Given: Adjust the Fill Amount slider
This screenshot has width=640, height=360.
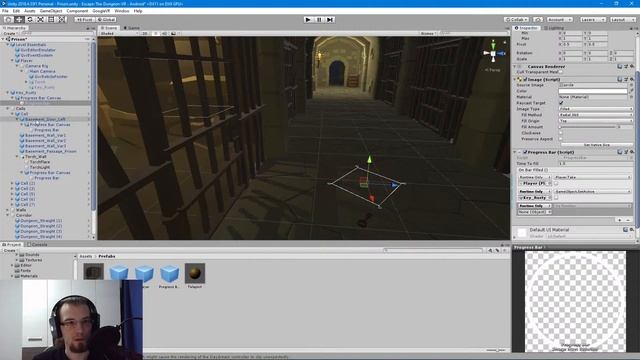Looking at the screenshot, I should [587, 127].
